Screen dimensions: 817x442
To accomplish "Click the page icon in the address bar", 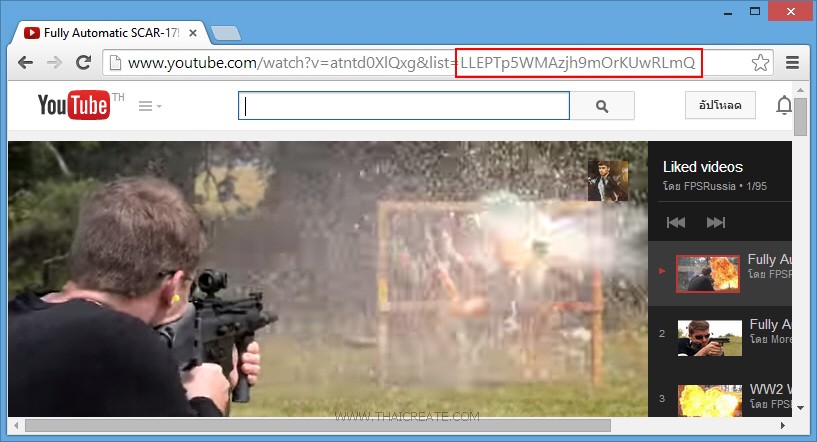I will [115, 63].
